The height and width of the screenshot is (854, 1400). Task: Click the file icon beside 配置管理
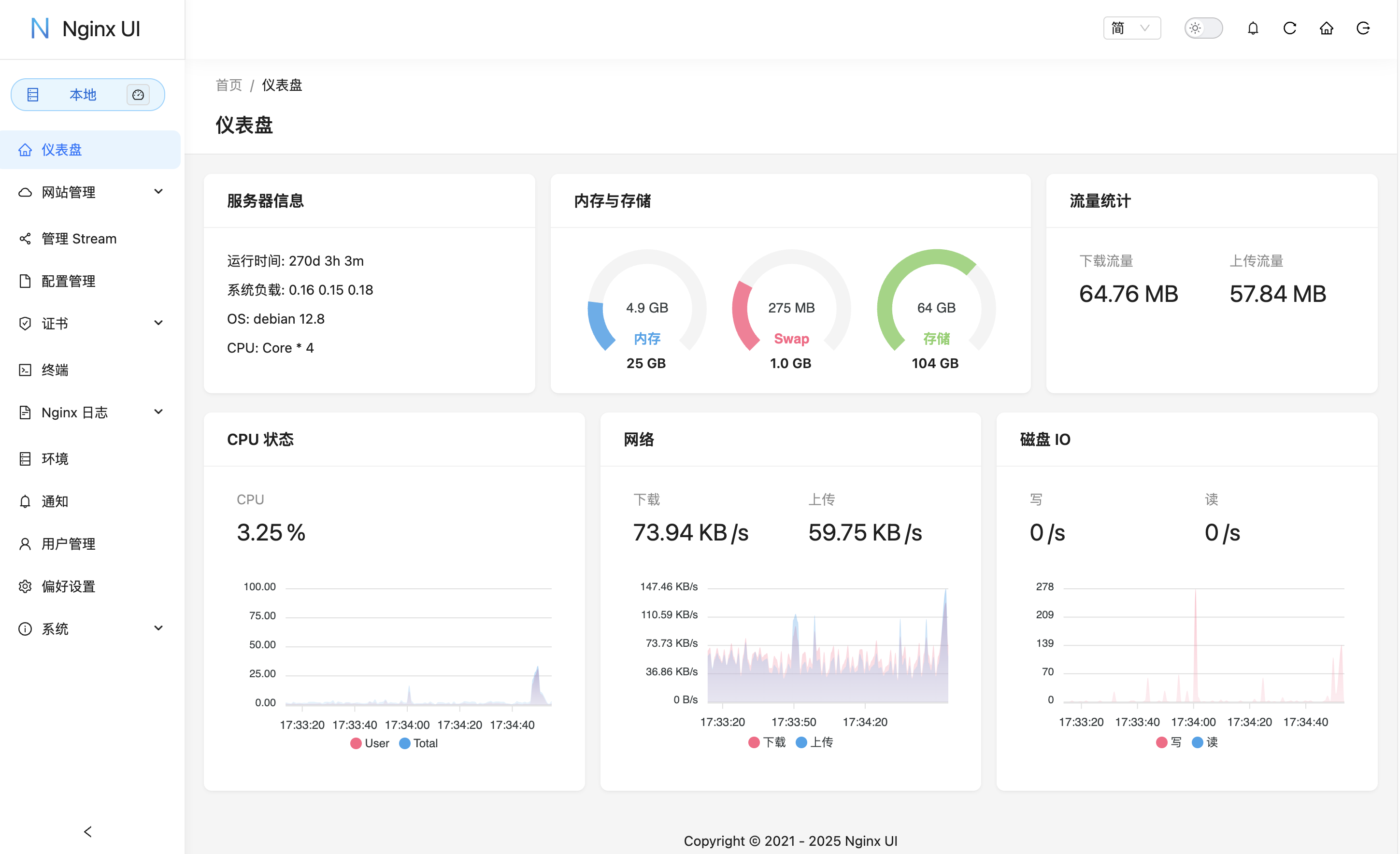point(25,281)
